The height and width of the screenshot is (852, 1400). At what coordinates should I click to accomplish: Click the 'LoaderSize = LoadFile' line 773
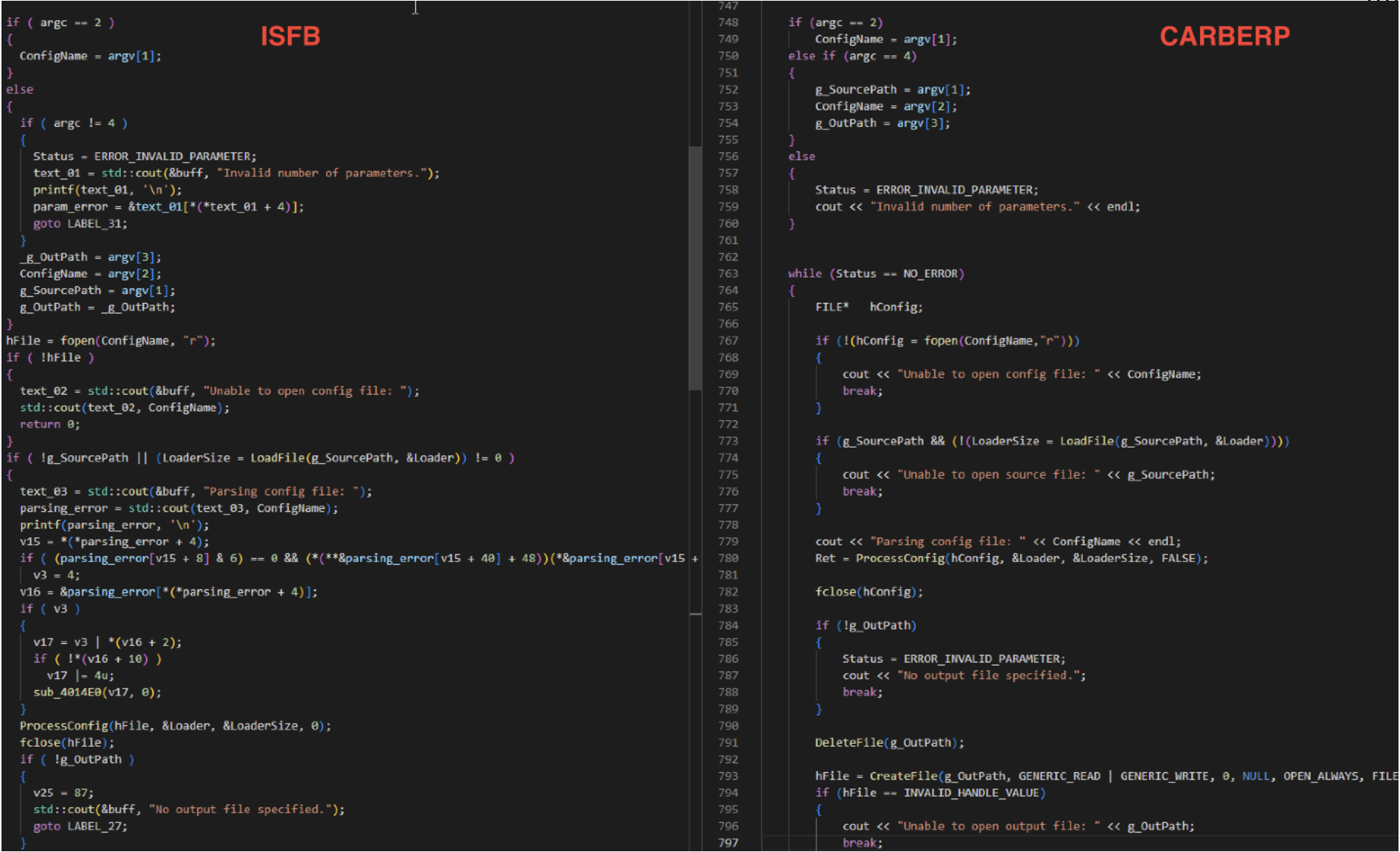coord(1052,442)
